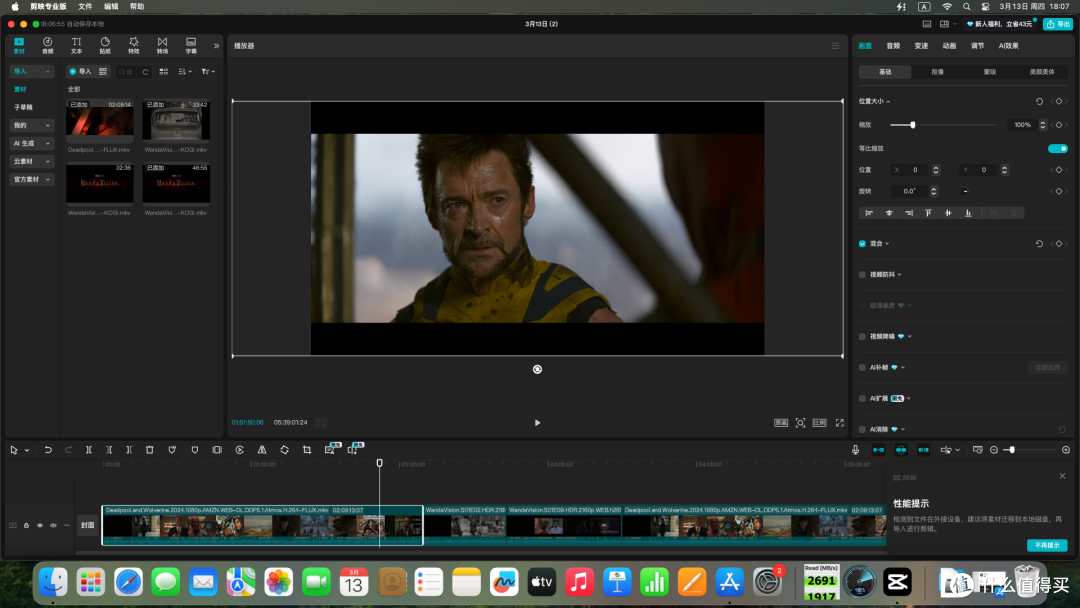
Task: Toggle the track visibility eye icon
Action: [40, 525]
